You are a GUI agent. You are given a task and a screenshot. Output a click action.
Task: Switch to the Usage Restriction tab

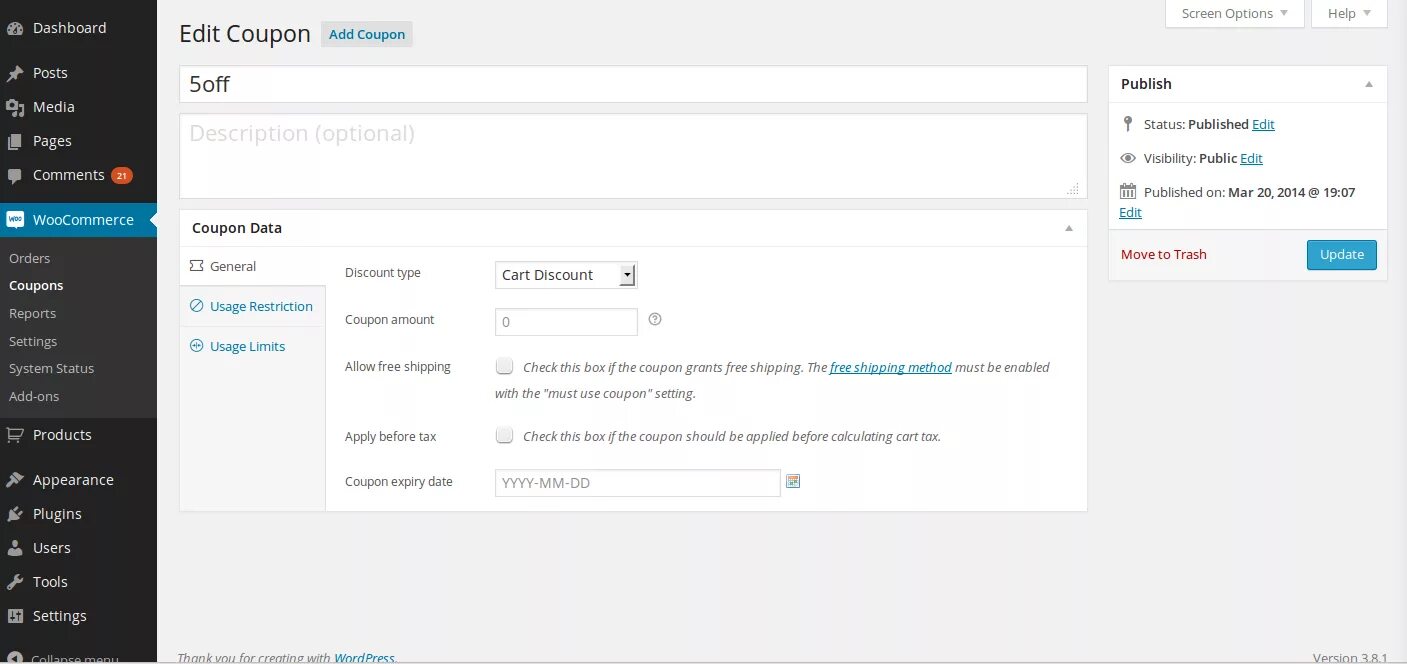pos(253,306)
